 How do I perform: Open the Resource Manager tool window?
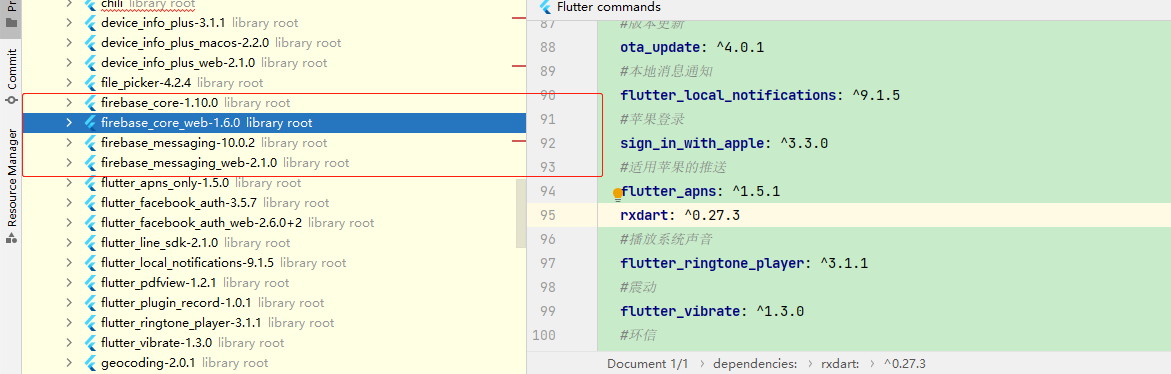(x=11, y=187)
